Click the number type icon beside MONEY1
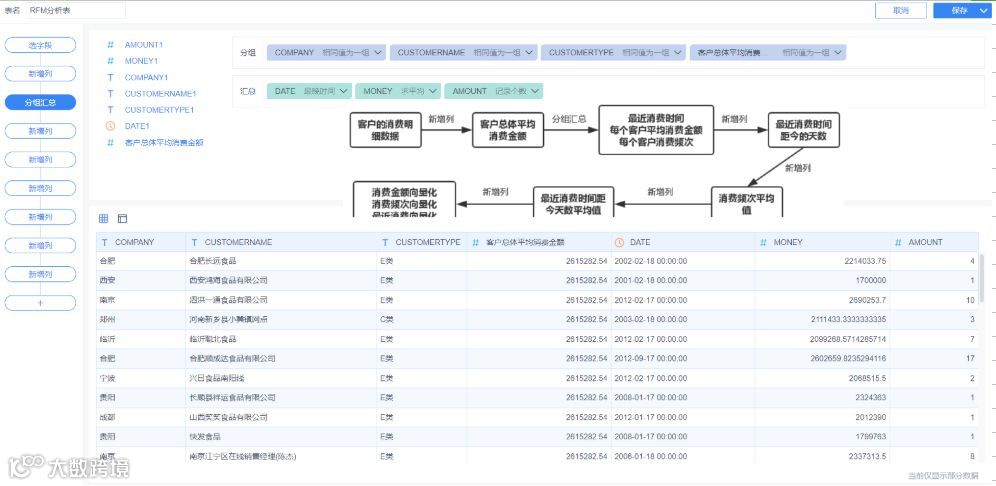Viewport: 996px width, 486px height. [x=111, y=61]
